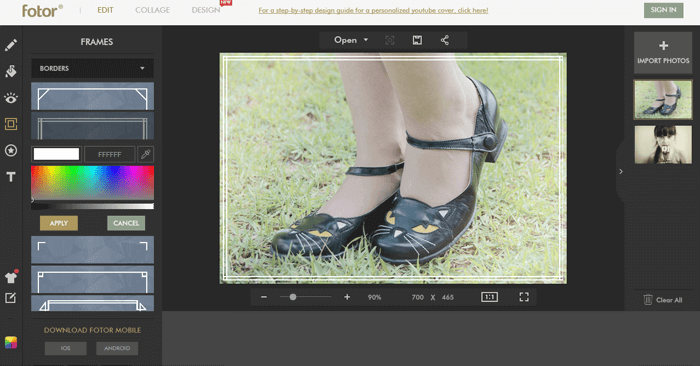Adjust the grayscale brightness bar
The width and height of the screenshot is (700, 366).
(92, 206)
